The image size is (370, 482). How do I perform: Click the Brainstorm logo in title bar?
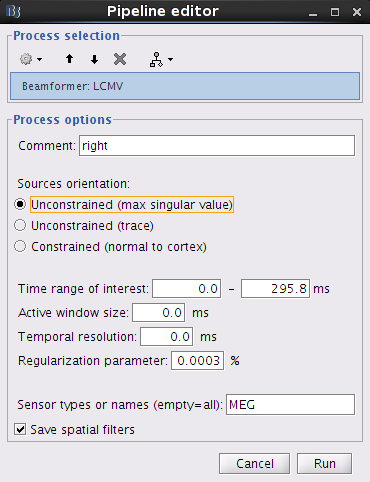13,12
